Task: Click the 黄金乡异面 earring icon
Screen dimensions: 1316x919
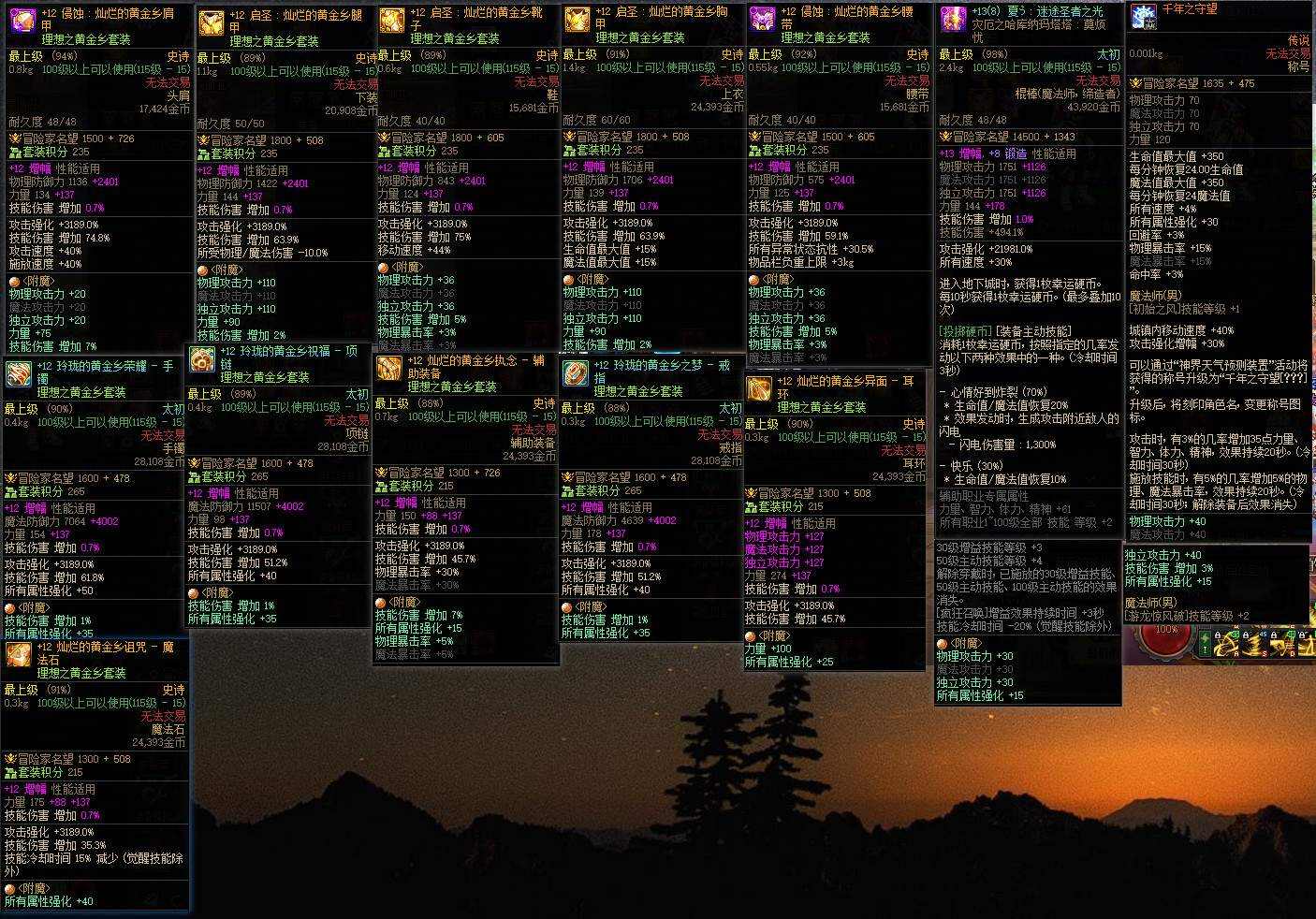Action: (759, 388)
